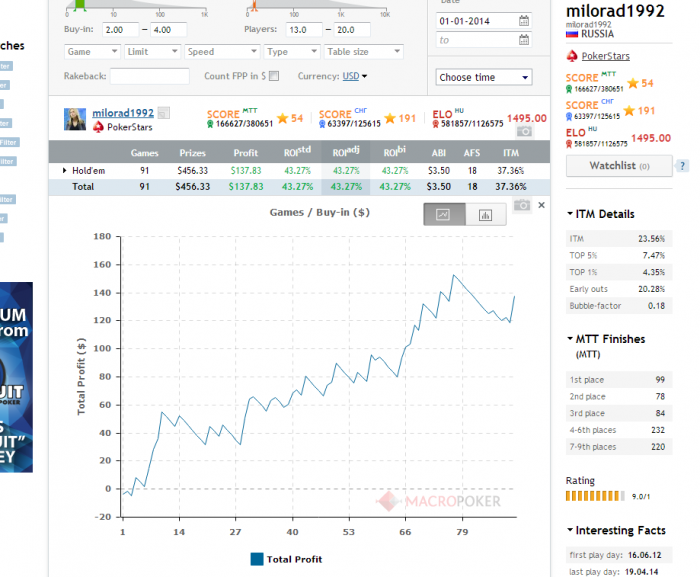
Task: Collapse the ITM Details section
Action: click(570, 214)
